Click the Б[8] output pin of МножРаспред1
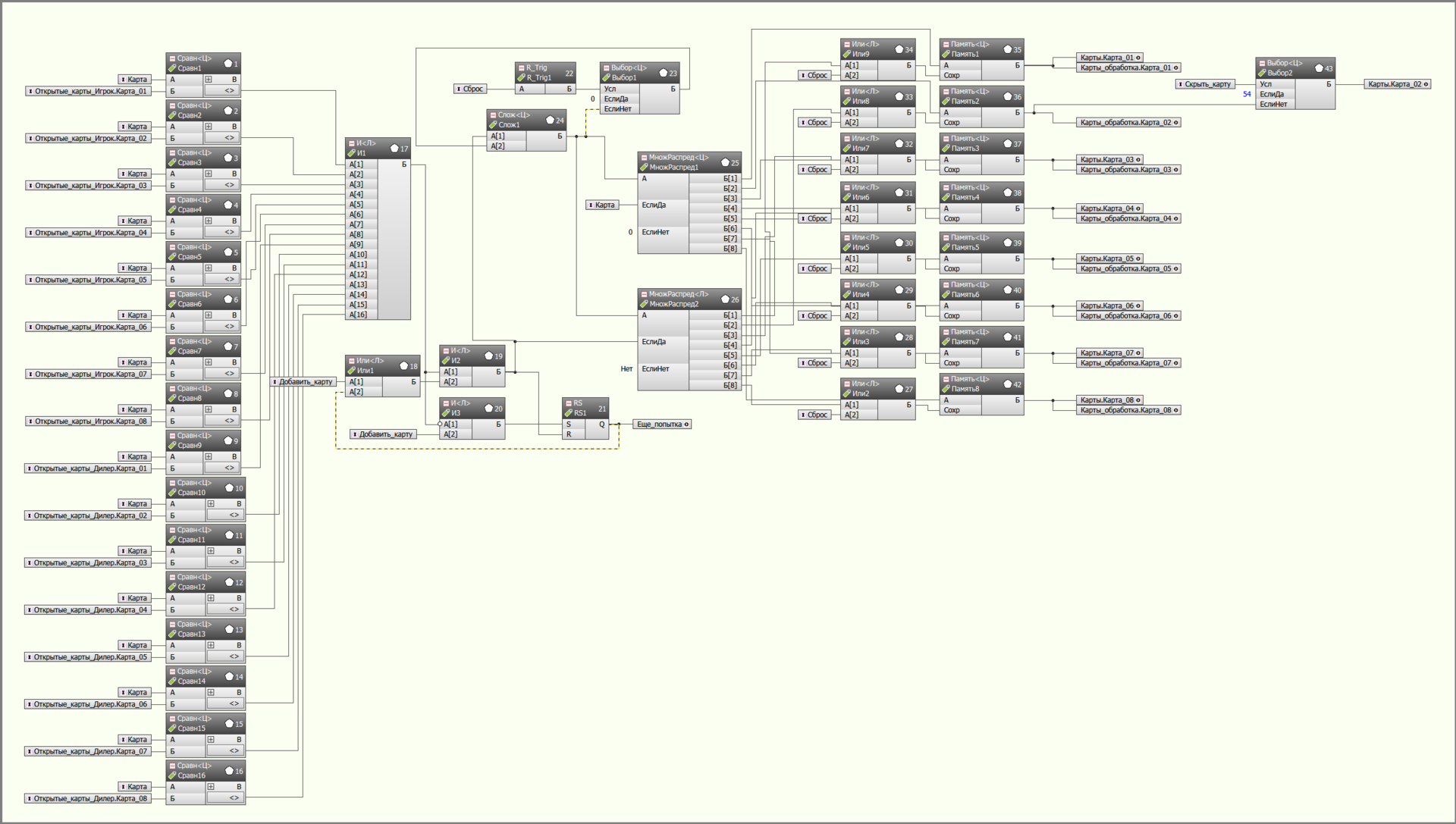Screen dimensions: 1456x824 [730, 249]
